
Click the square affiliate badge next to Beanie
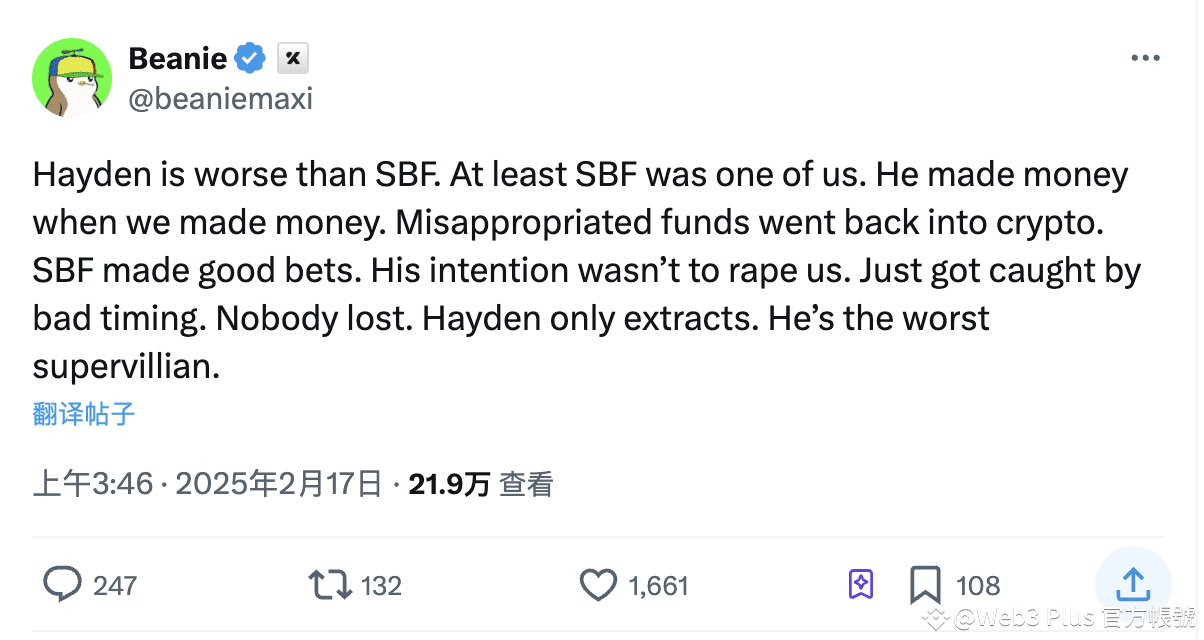click(292, 58)
